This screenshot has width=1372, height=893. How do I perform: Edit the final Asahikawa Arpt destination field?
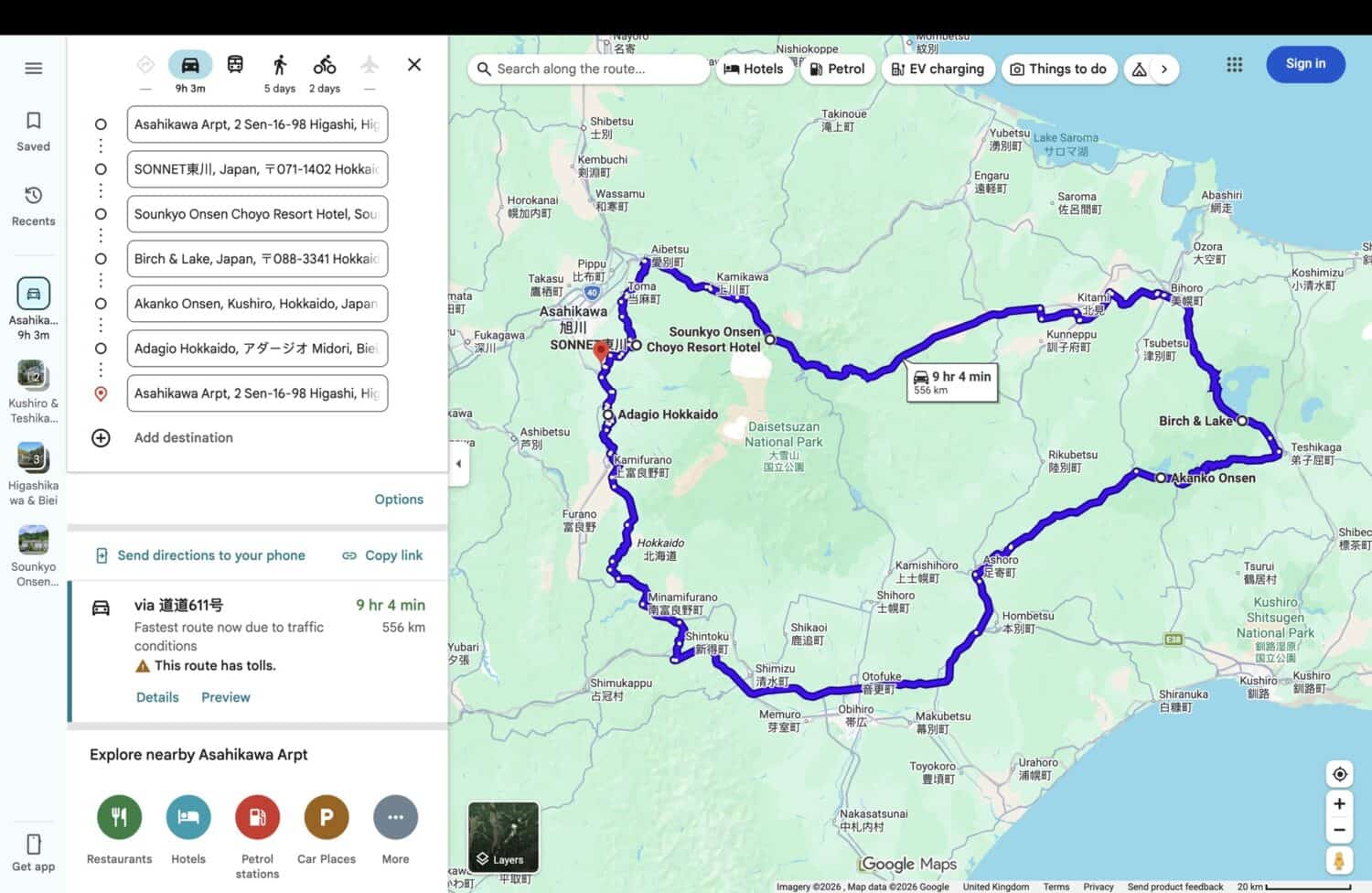257,393
